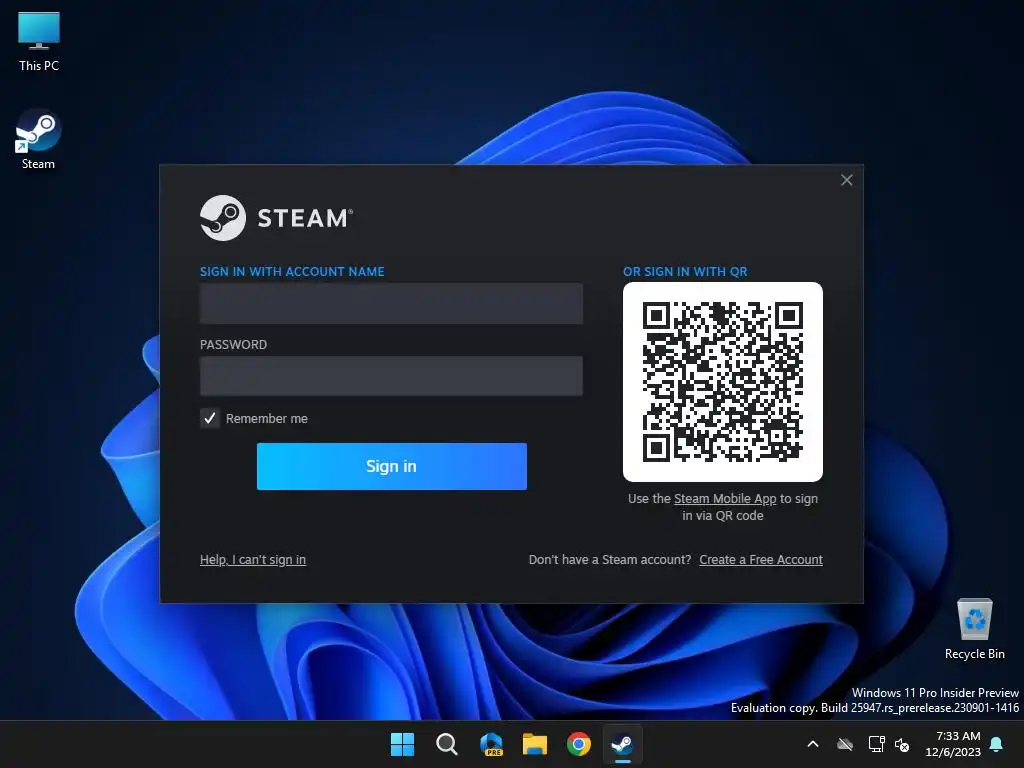
Task: Uncheck the Remember me checkbox
Action: (x=210, y=418)
